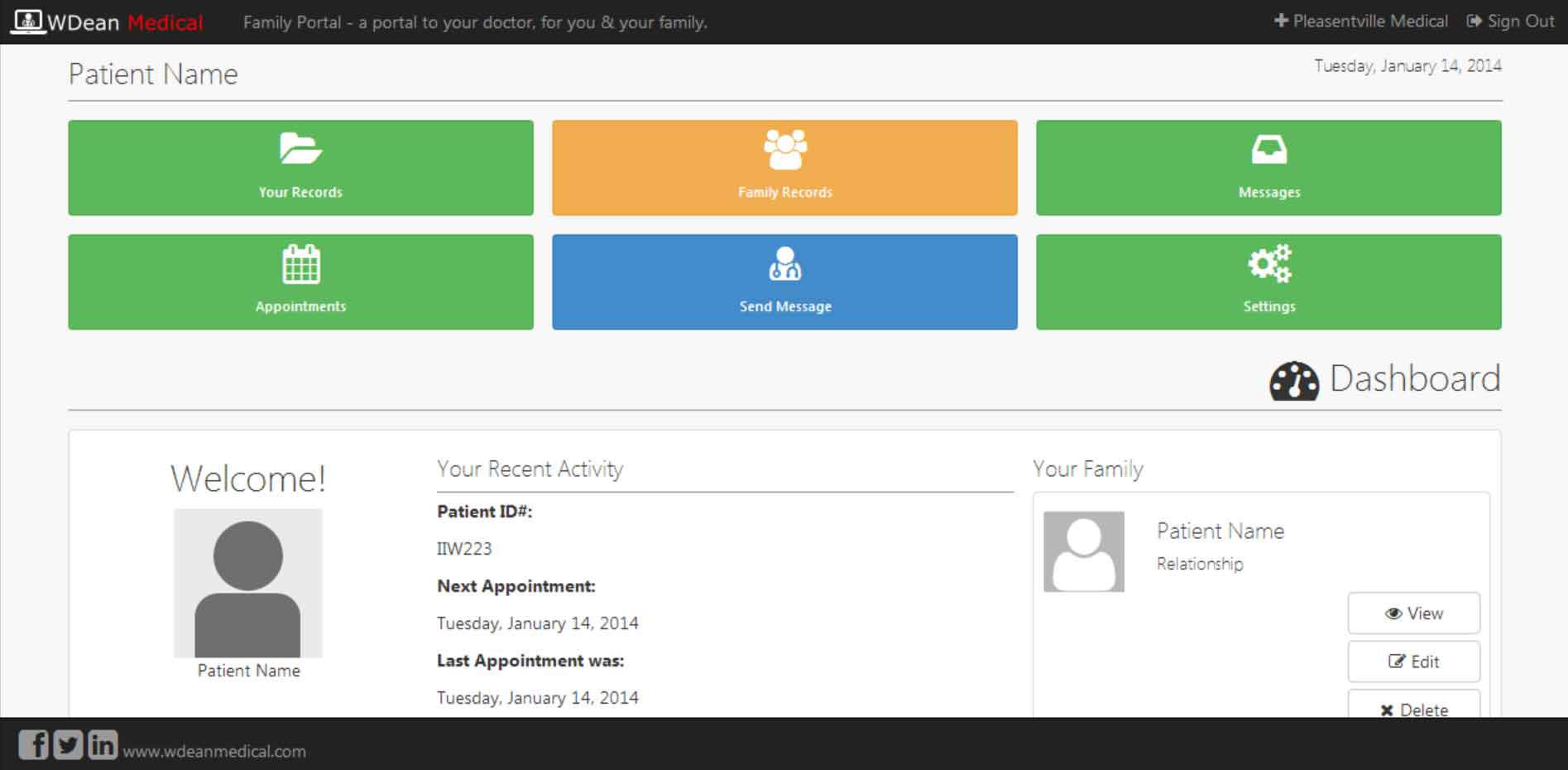The image size is (1568, 770).
Task: Click the doctor icon on Send Message
Action: pyautogui.click(x=785, y=264)
